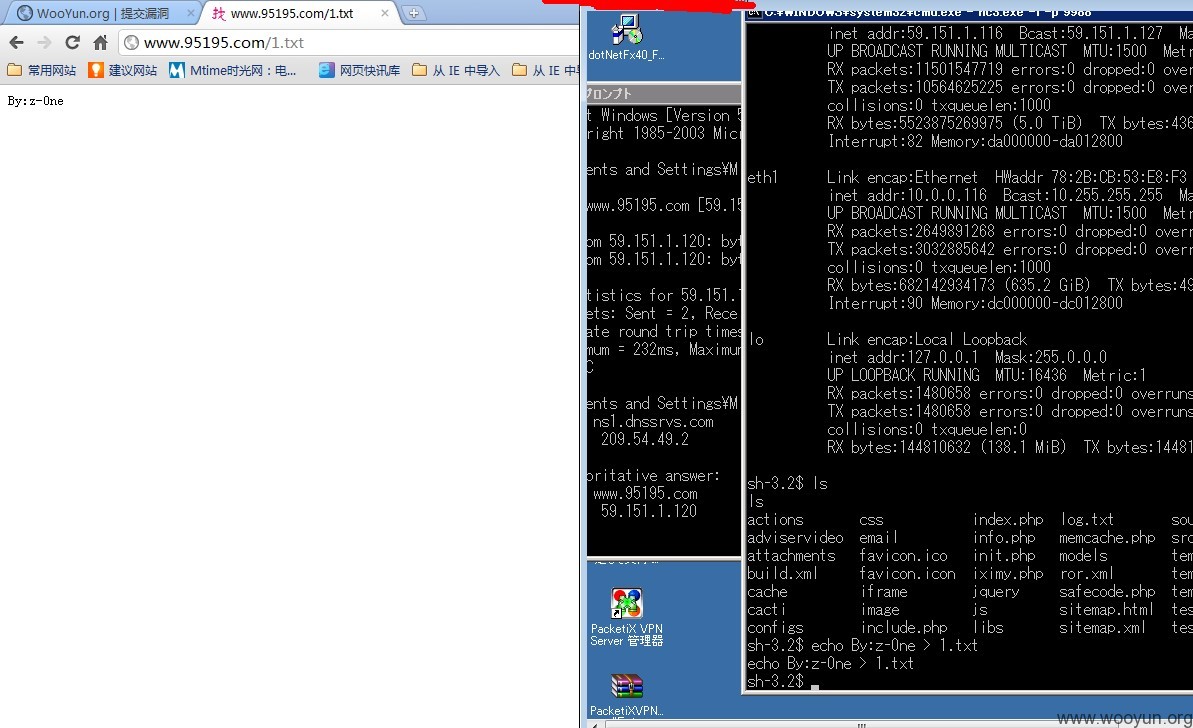Select init.php in the ls listing
1193x728 pixels.
click(1004, 555)
